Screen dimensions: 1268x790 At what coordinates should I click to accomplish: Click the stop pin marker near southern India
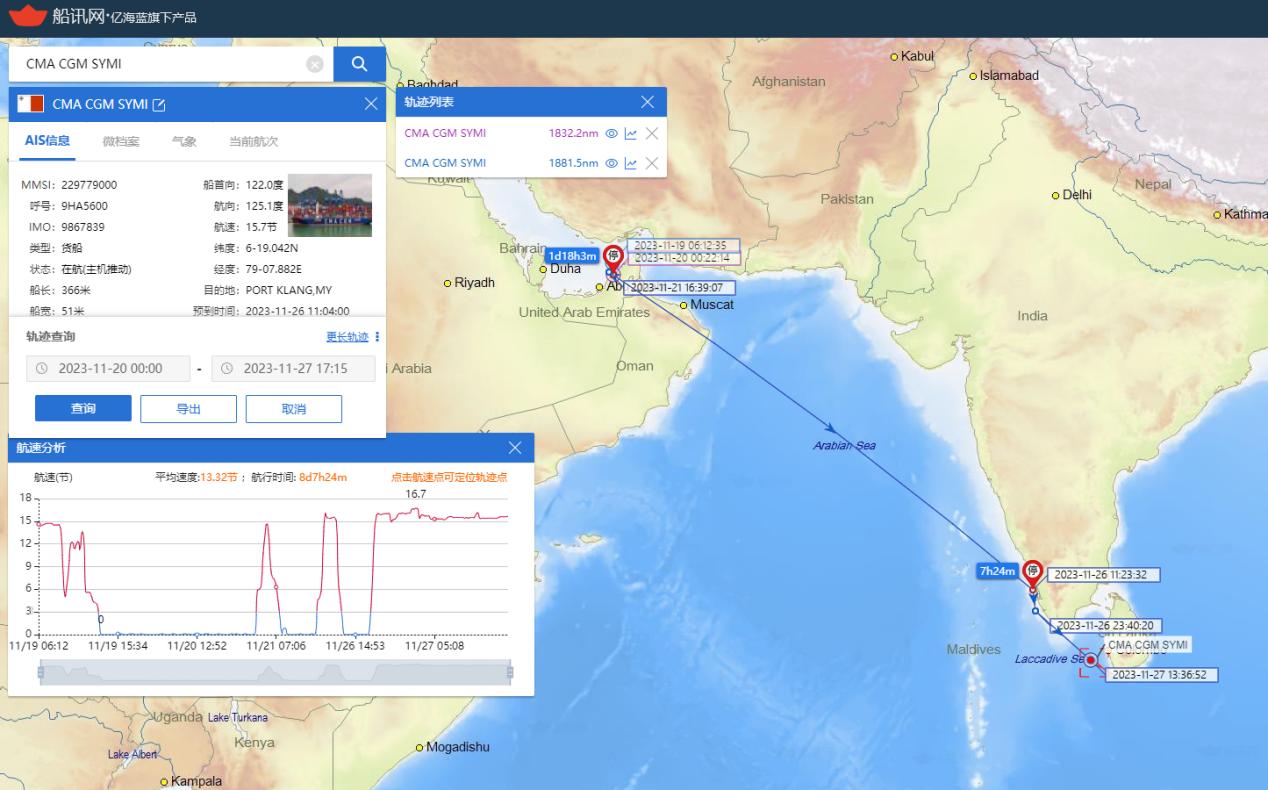click(1032, 574)
